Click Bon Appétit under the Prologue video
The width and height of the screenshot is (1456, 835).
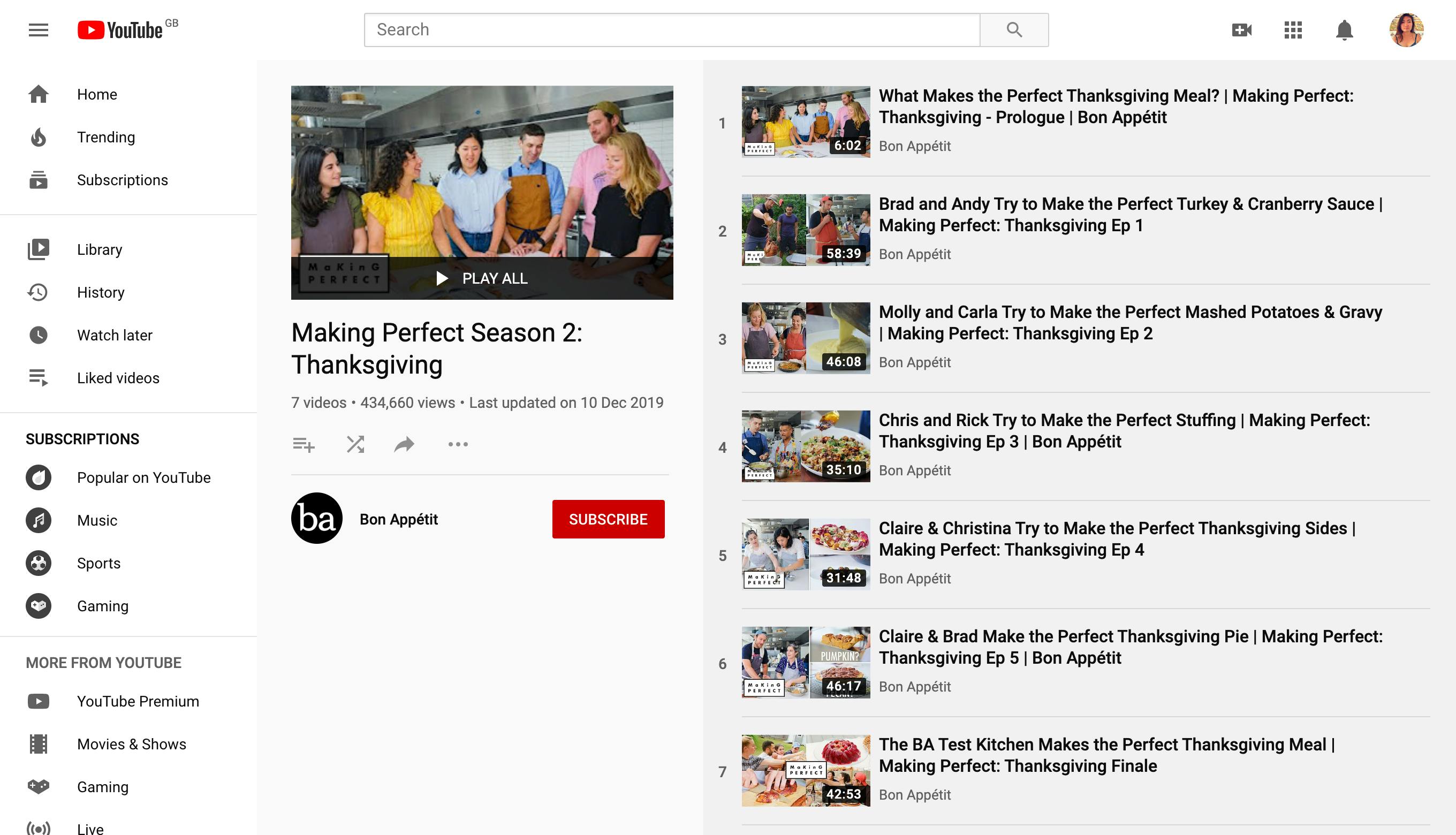click(915, 146)
